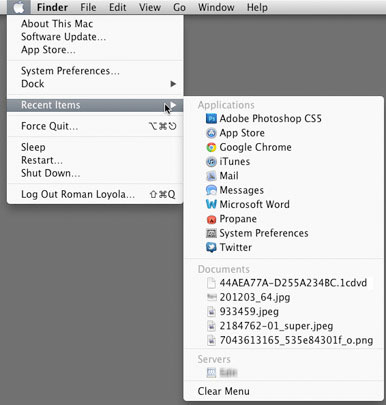Click the 2184762-01_super.jpeg file icon
Viewport: 386px width, 405px height.
click(211, 326)
